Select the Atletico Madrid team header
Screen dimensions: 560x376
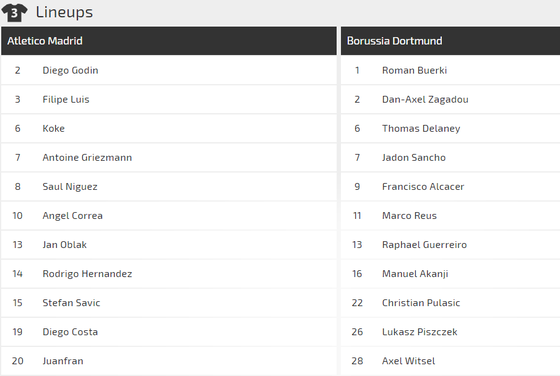pyautogui.click(x=169, y=41)
